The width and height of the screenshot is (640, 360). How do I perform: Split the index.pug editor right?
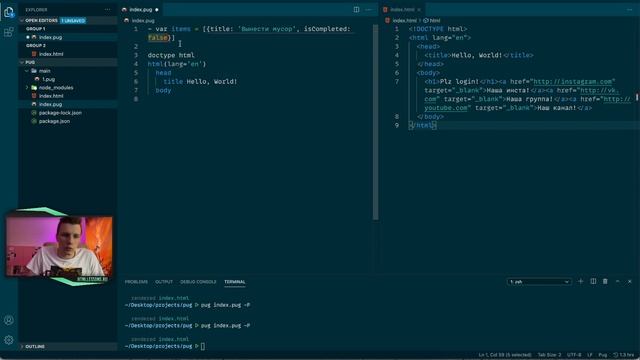[x=356, y=9]
